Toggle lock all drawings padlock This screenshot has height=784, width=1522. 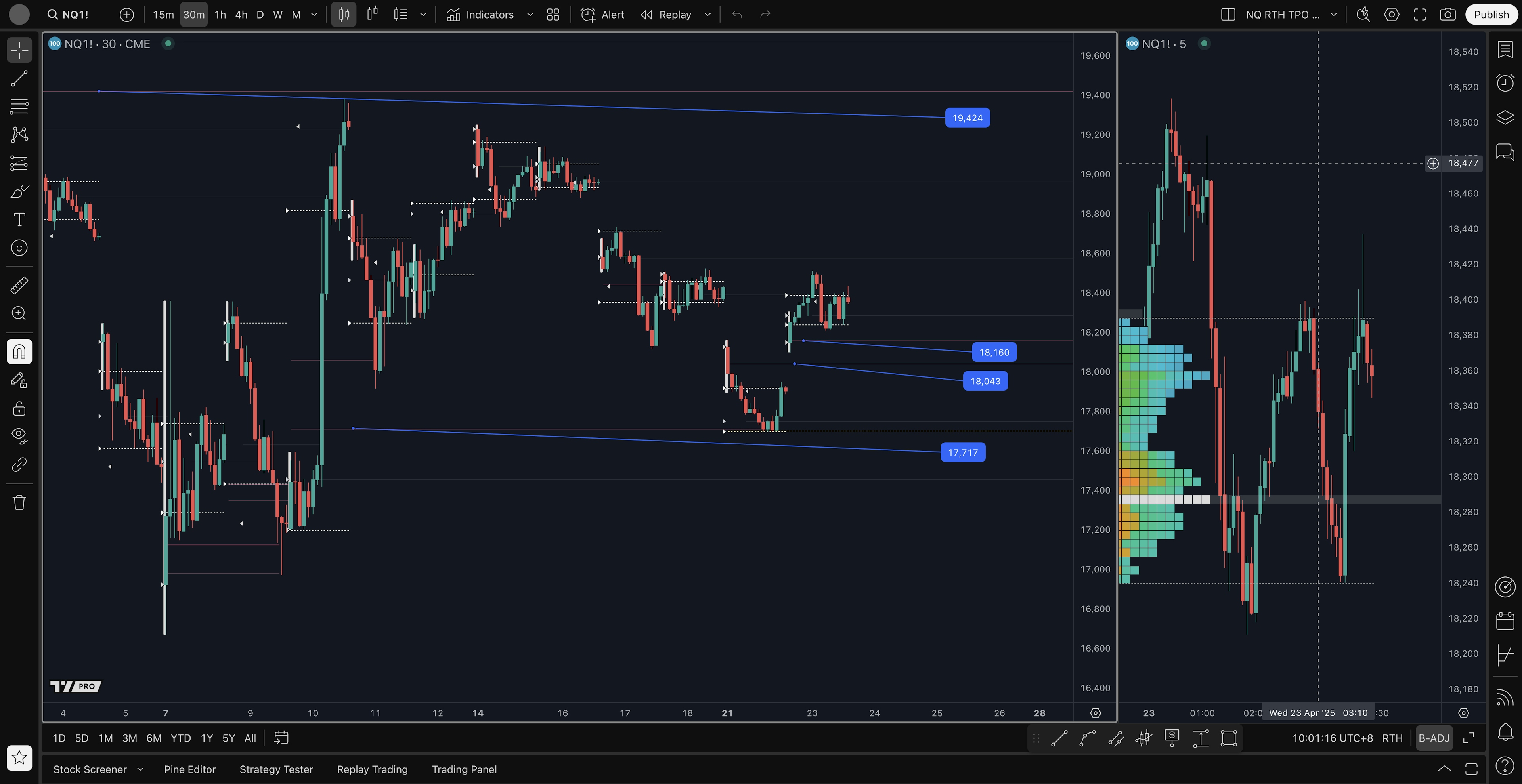click(x=19, y=408)
